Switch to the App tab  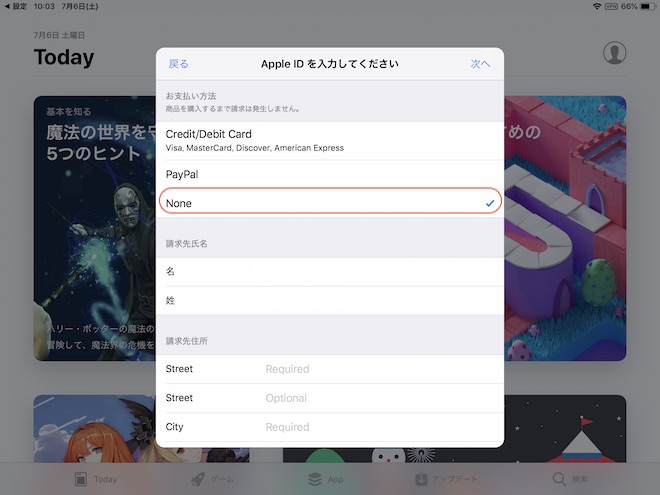[x=325, y=479]
